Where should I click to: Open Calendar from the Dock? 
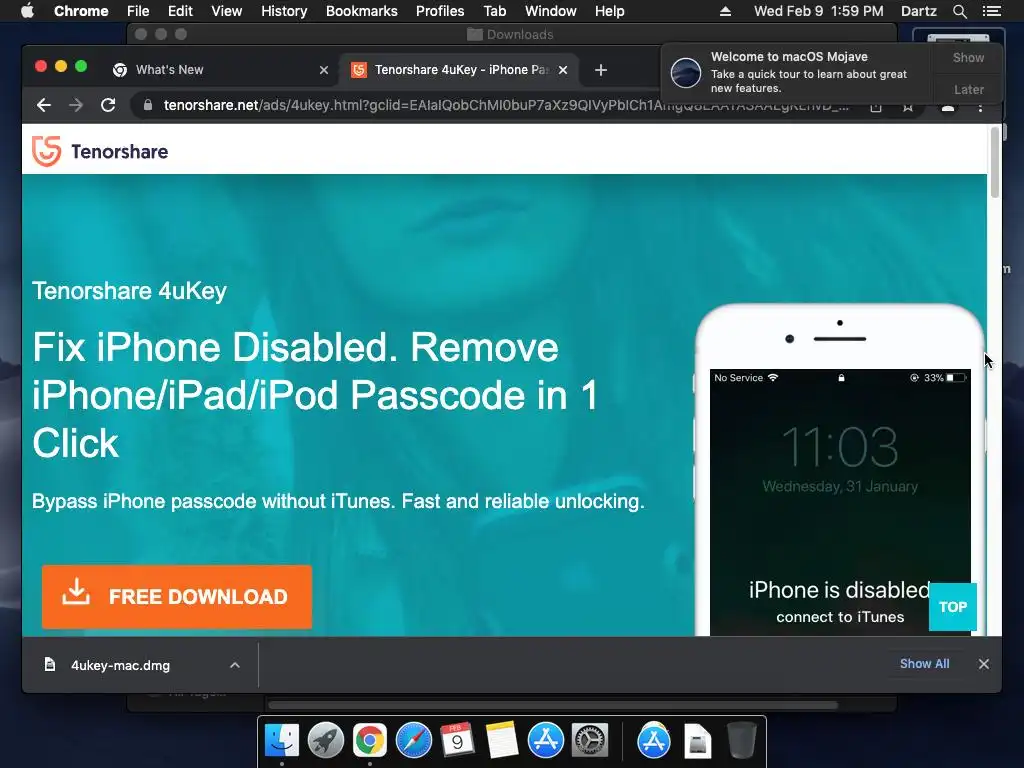pyautogui.click(x=457, y=741)
